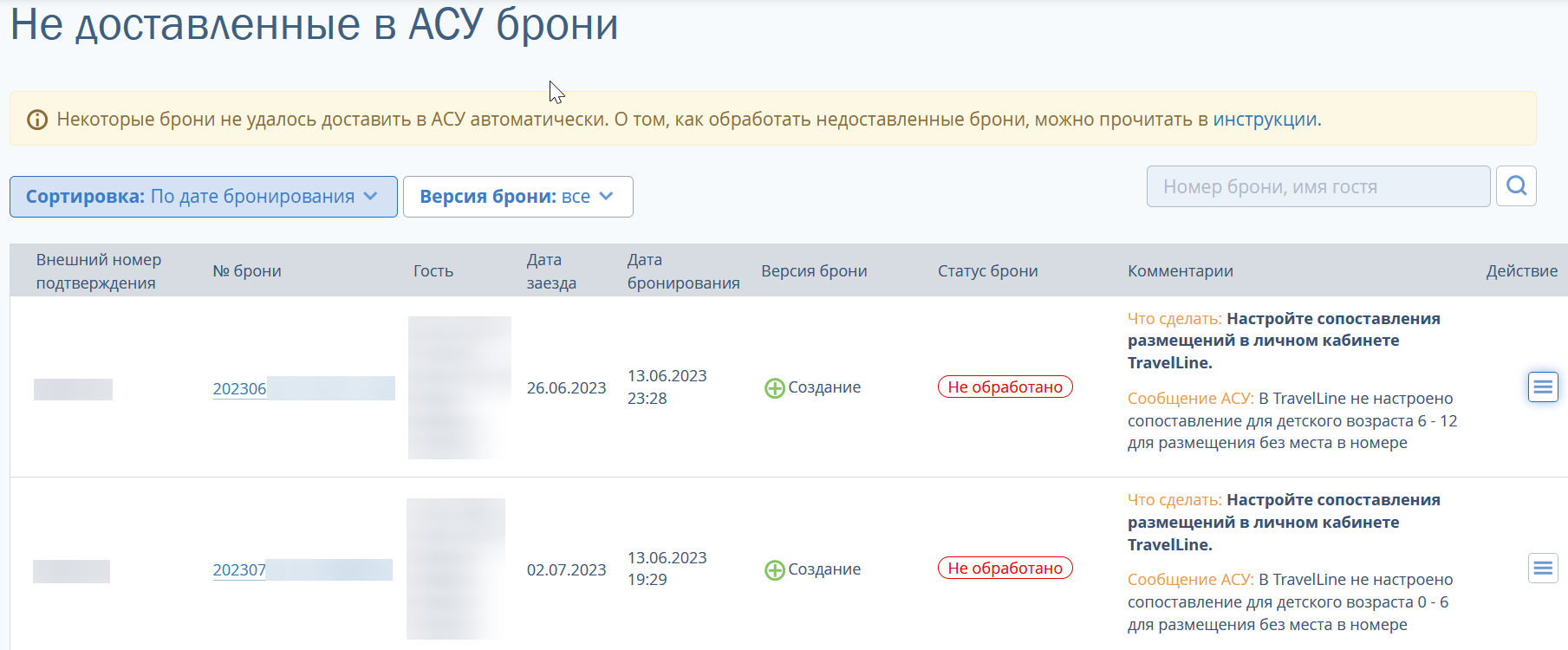This screenshot has height=650, width=1568.
Task: Click booking date 13.06.2023 19:29
Action: click(667, 569)
